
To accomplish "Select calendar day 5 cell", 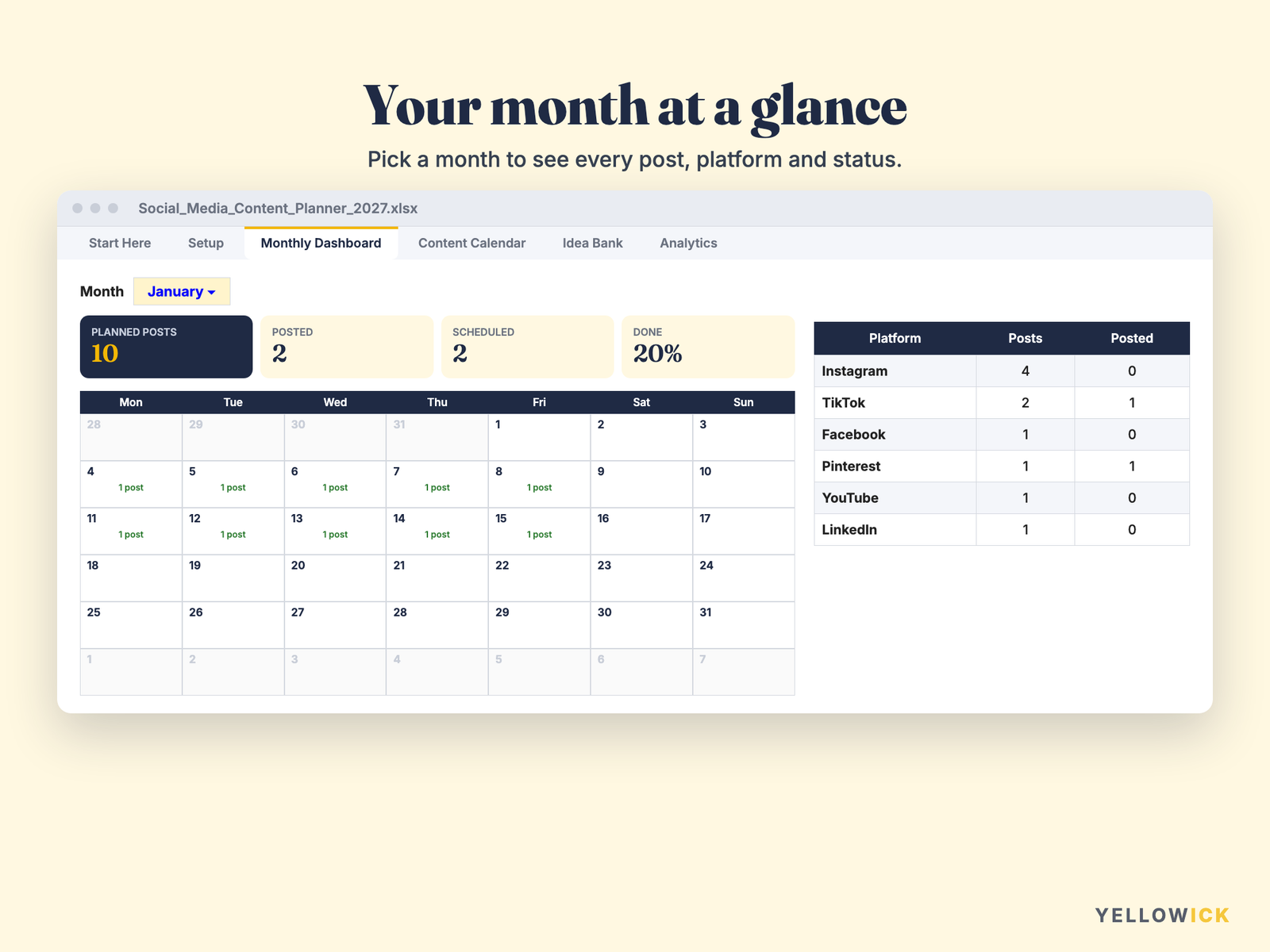I will pos(233,484).
